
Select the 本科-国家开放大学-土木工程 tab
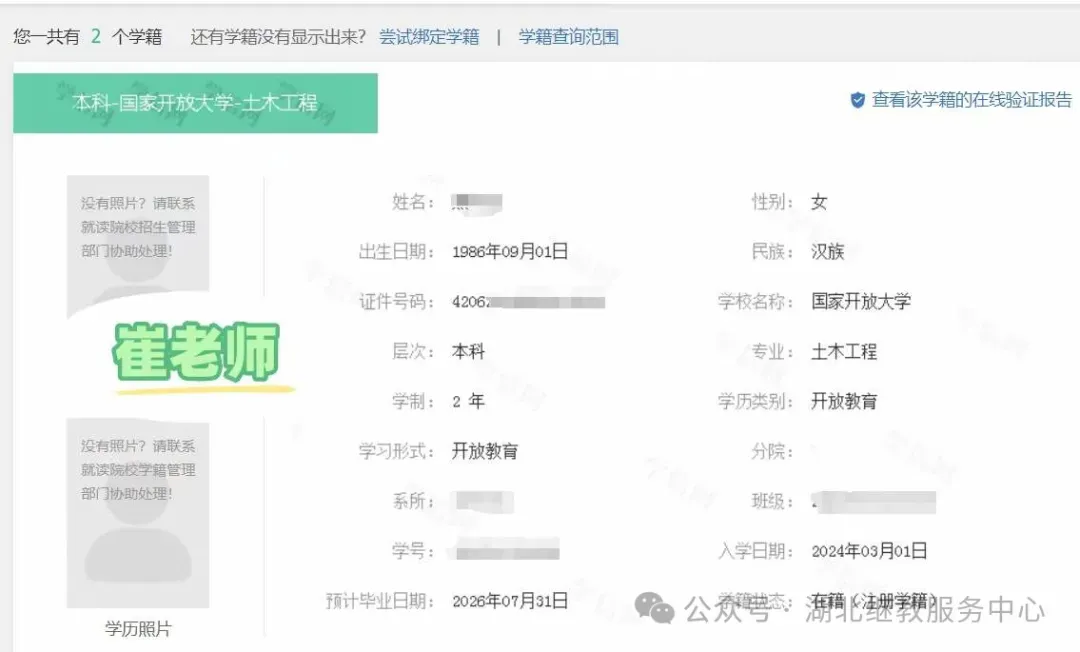coord(196,103)
